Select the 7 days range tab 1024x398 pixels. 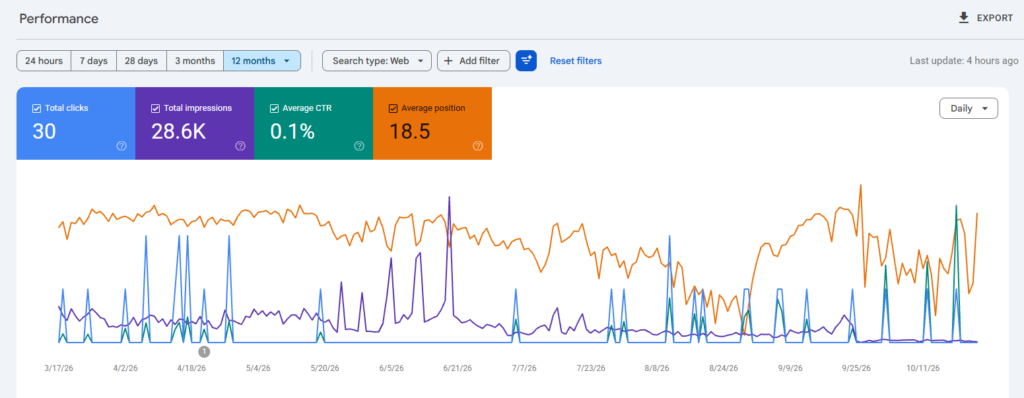(x=93, y=61)
